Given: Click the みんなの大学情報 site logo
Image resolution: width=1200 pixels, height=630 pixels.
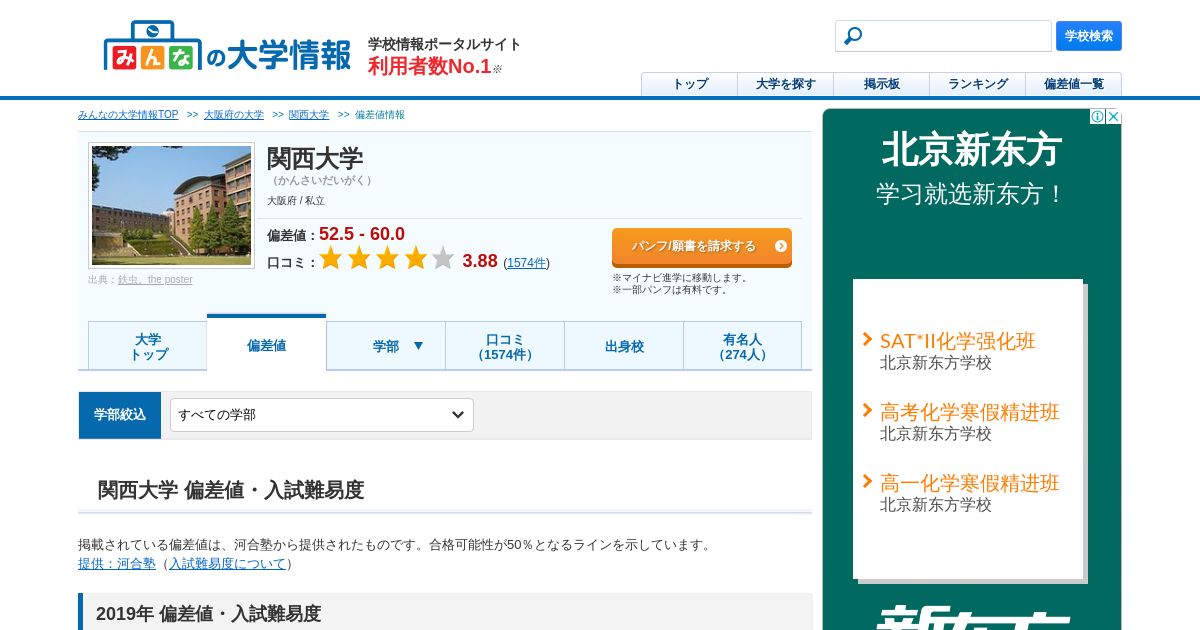Looking at the screenshot, I should (x=227, y=46).
